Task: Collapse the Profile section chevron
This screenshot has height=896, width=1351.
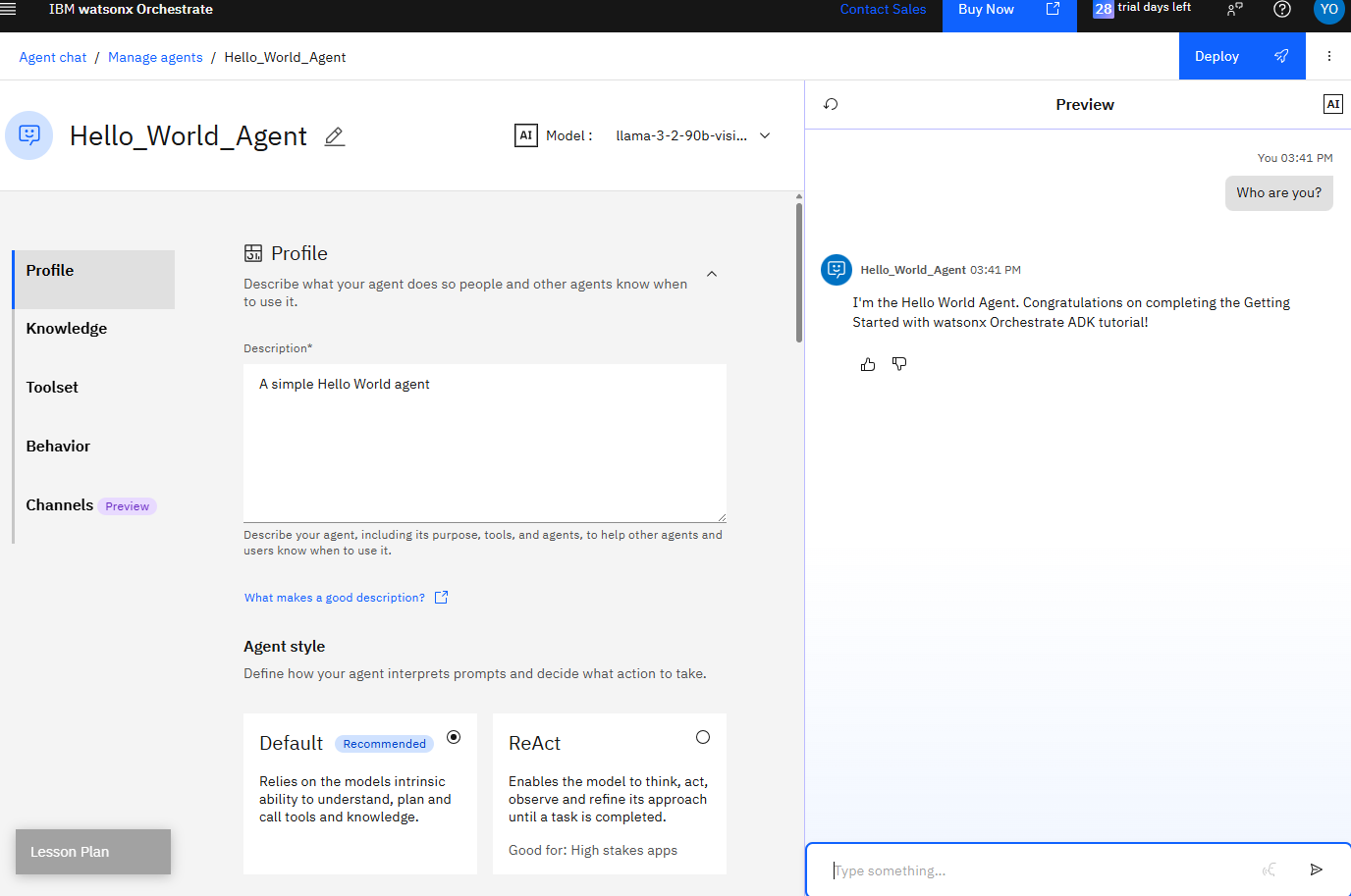Action: coord(712,274)
